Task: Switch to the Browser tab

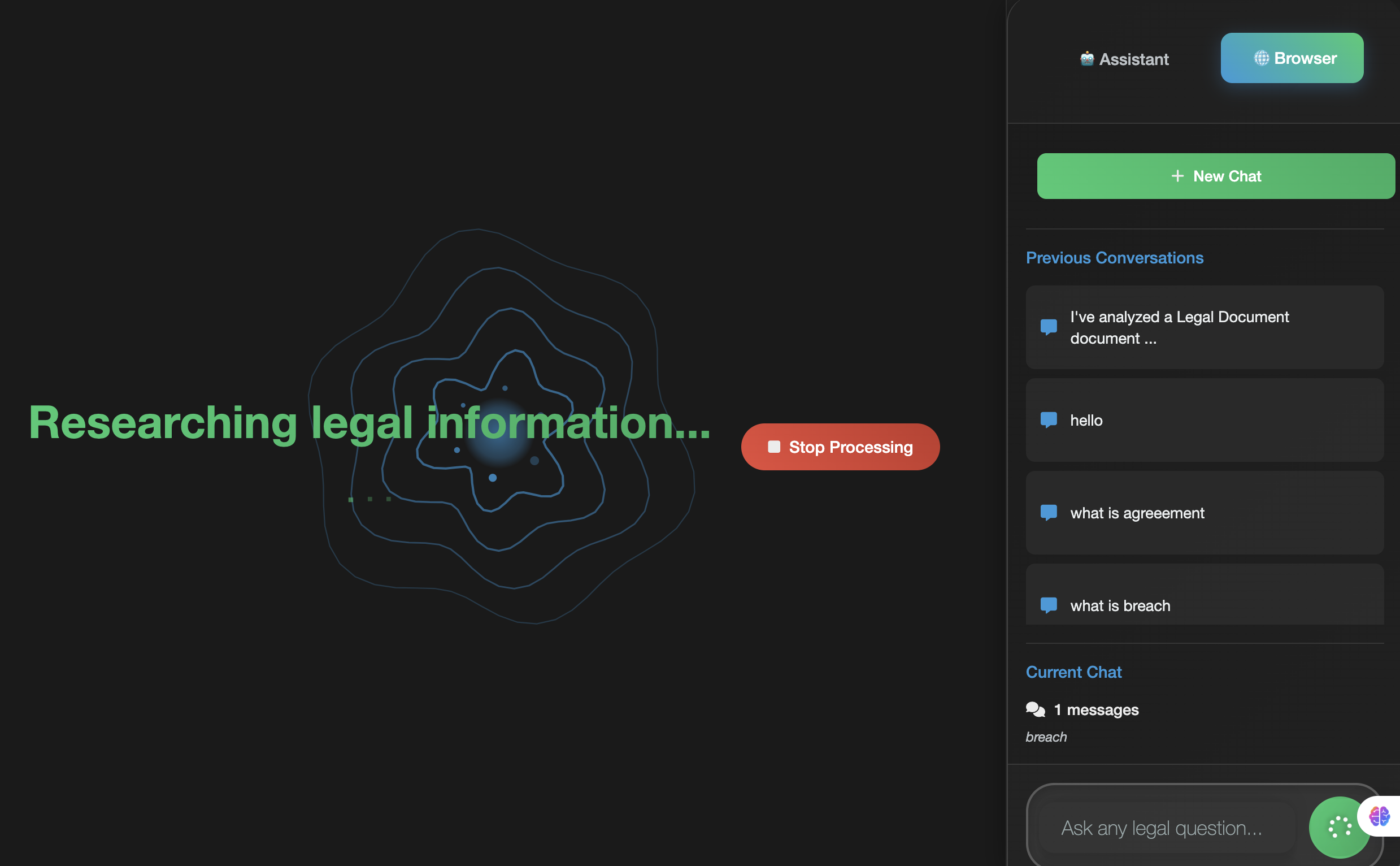Action: 1292,58
